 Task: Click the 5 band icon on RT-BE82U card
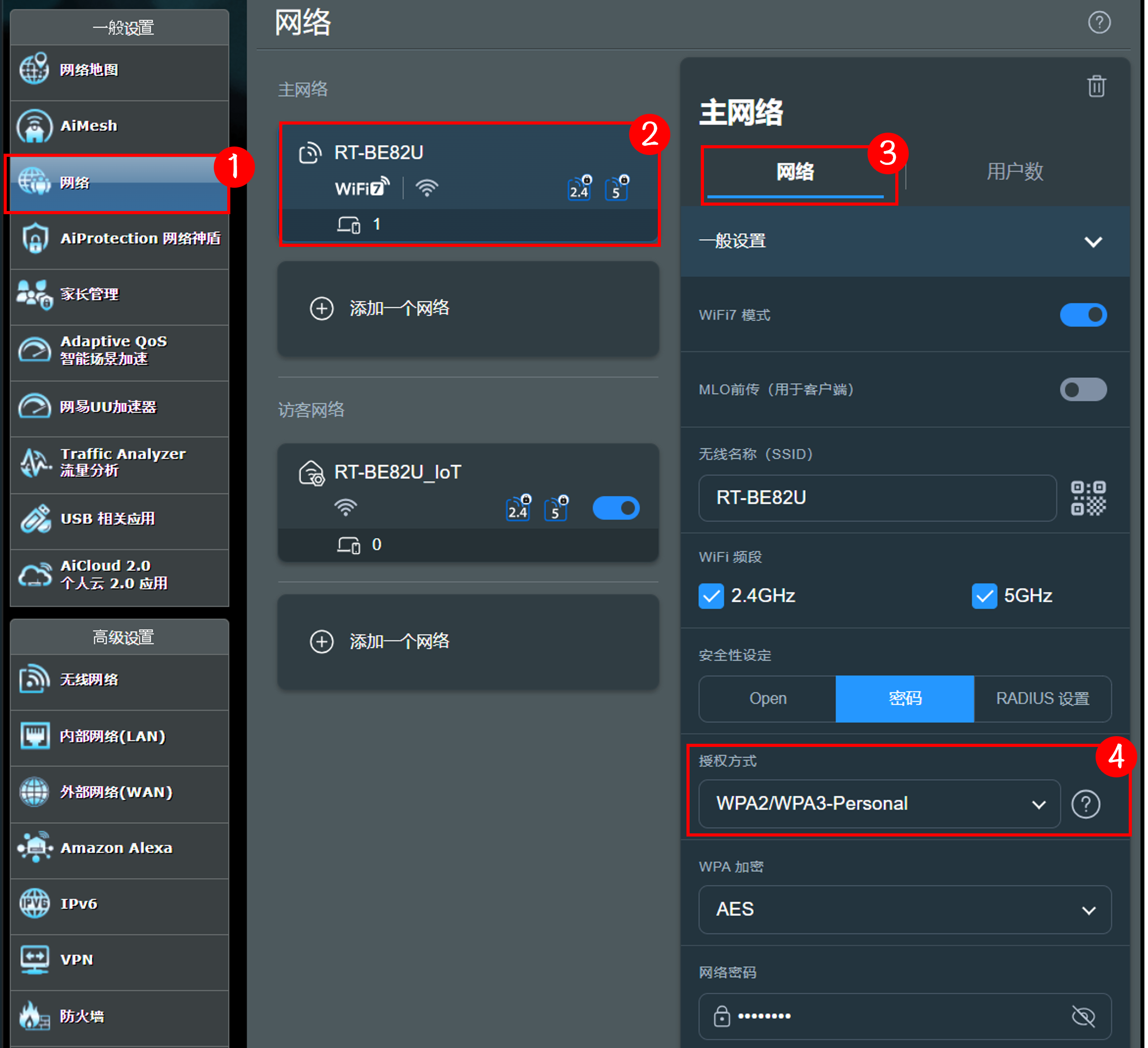tap(618, 187)
